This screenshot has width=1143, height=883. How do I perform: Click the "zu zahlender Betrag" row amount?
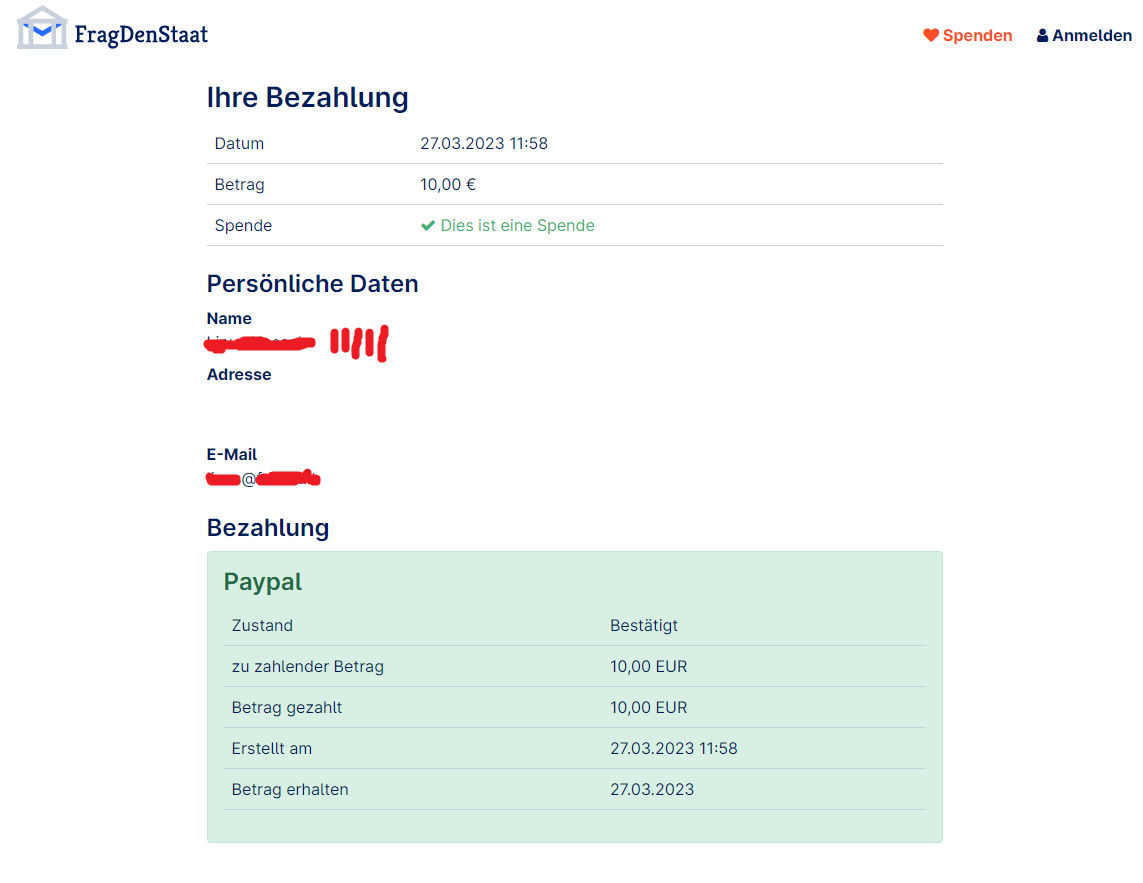648,667
